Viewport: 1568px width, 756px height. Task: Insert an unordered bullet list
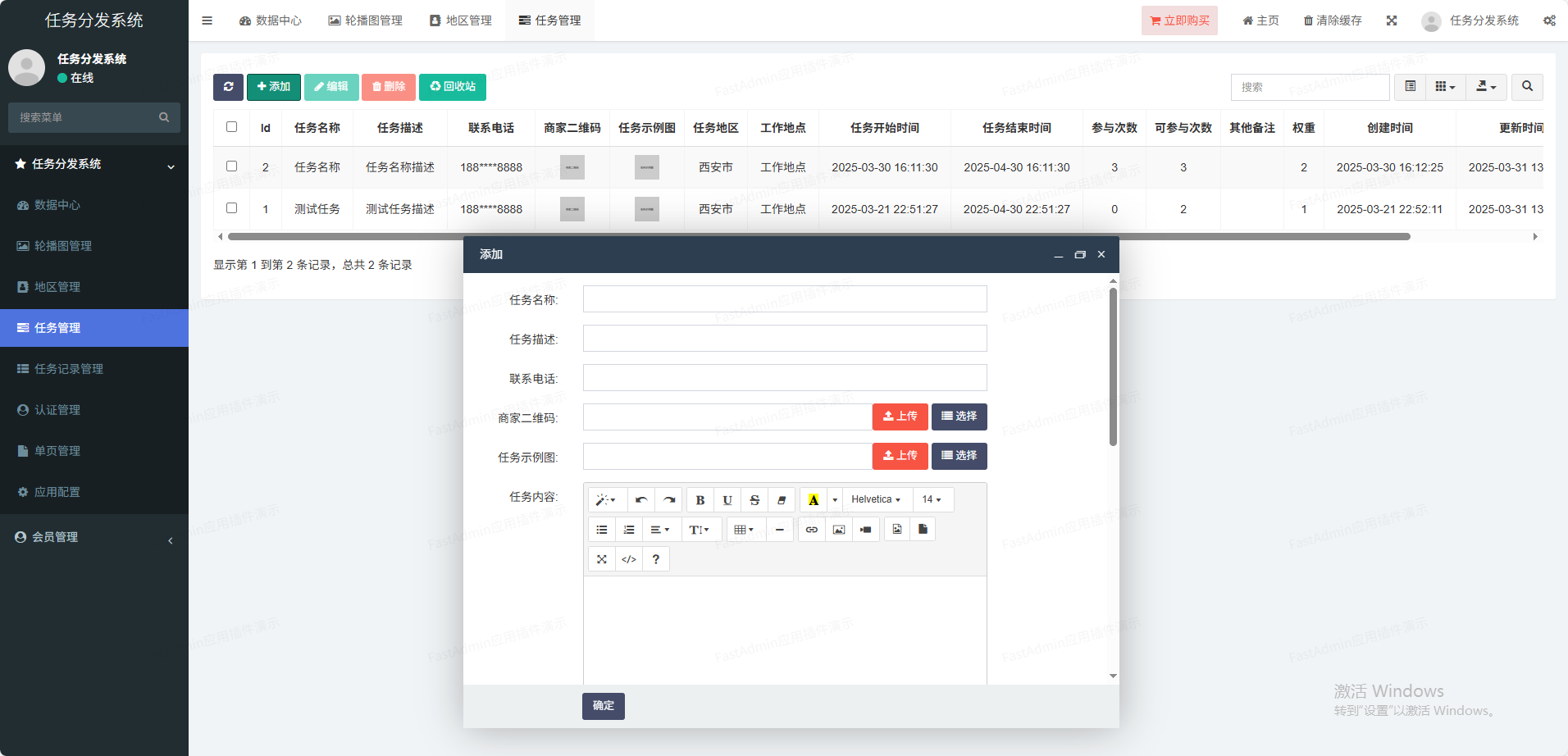click(602, 530)
